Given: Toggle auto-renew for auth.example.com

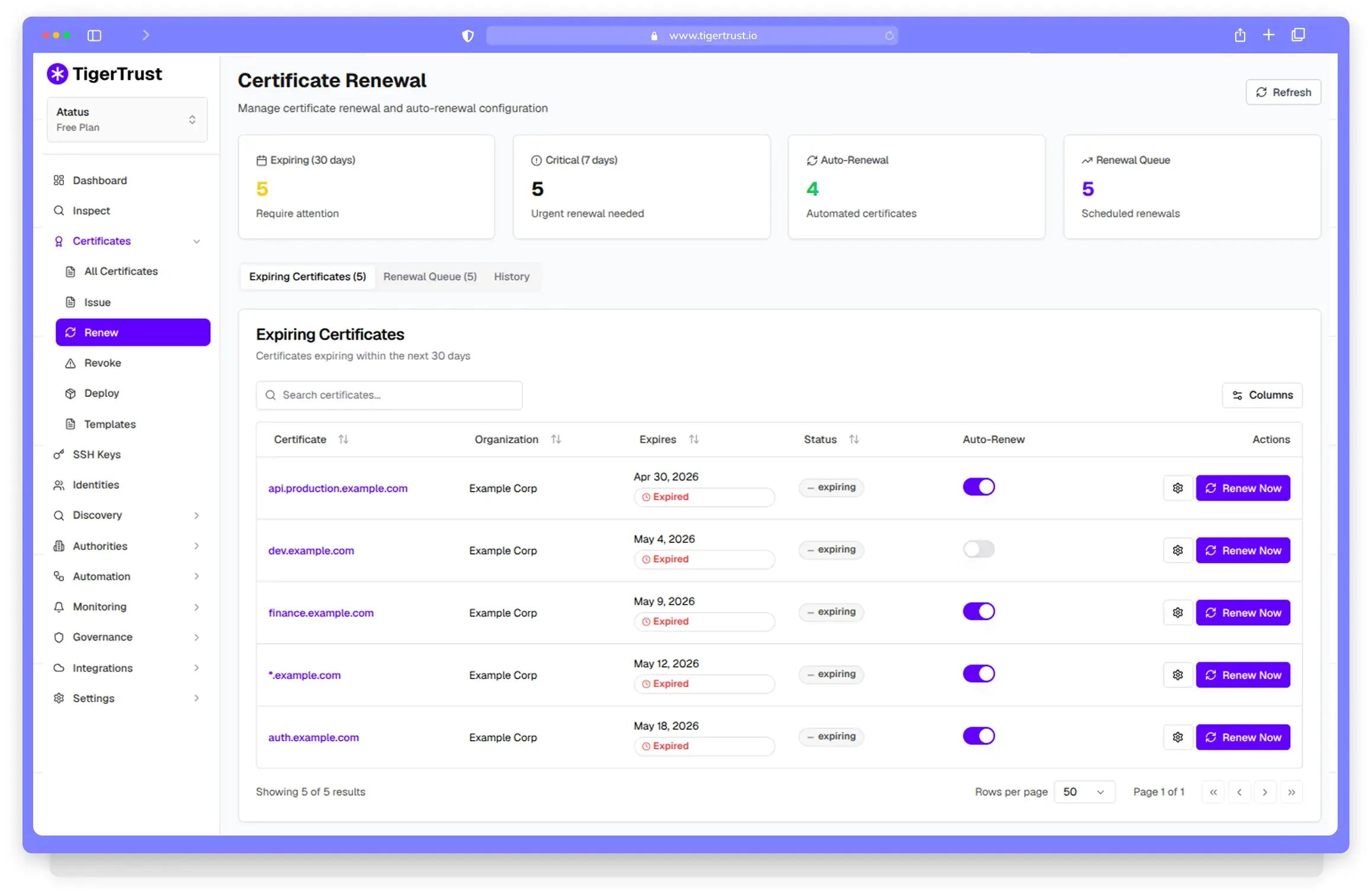Looking at the screenshot, I should 979,735.
